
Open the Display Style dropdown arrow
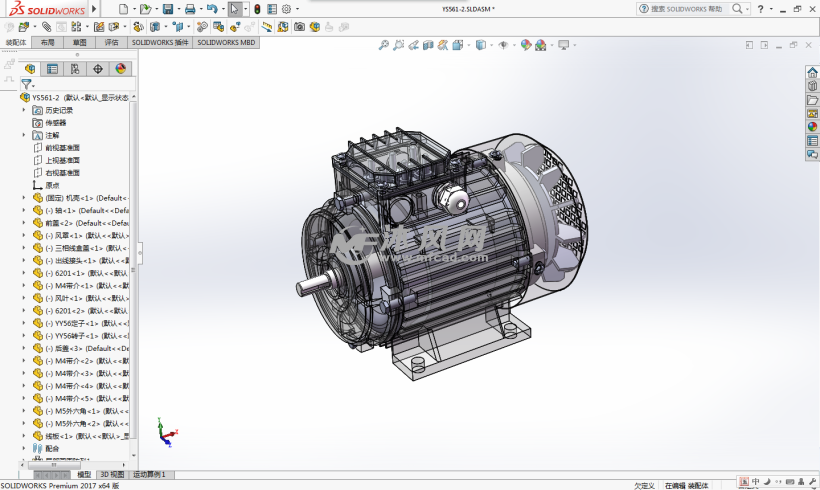pos(490,45)
